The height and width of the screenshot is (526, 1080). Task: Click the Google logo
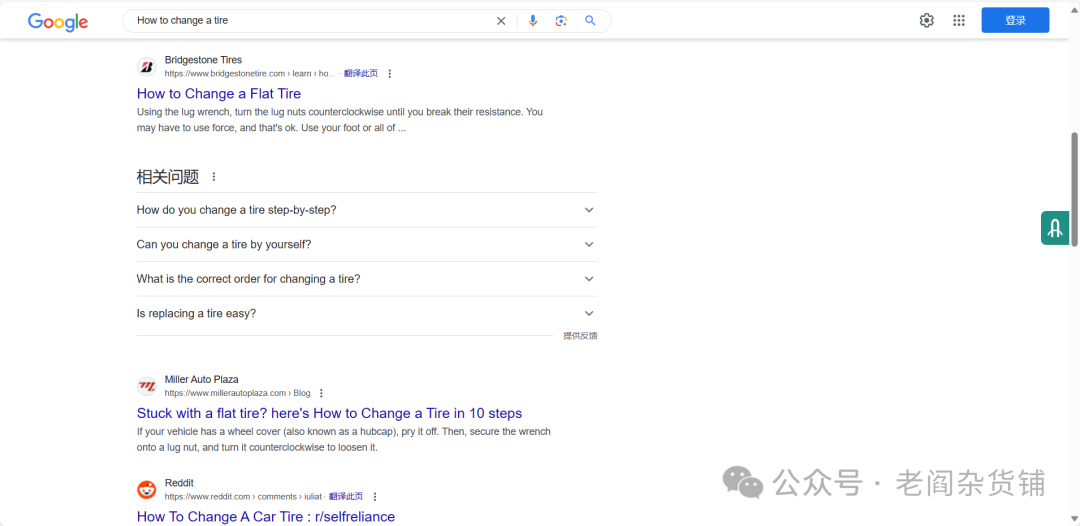point(58,21)
